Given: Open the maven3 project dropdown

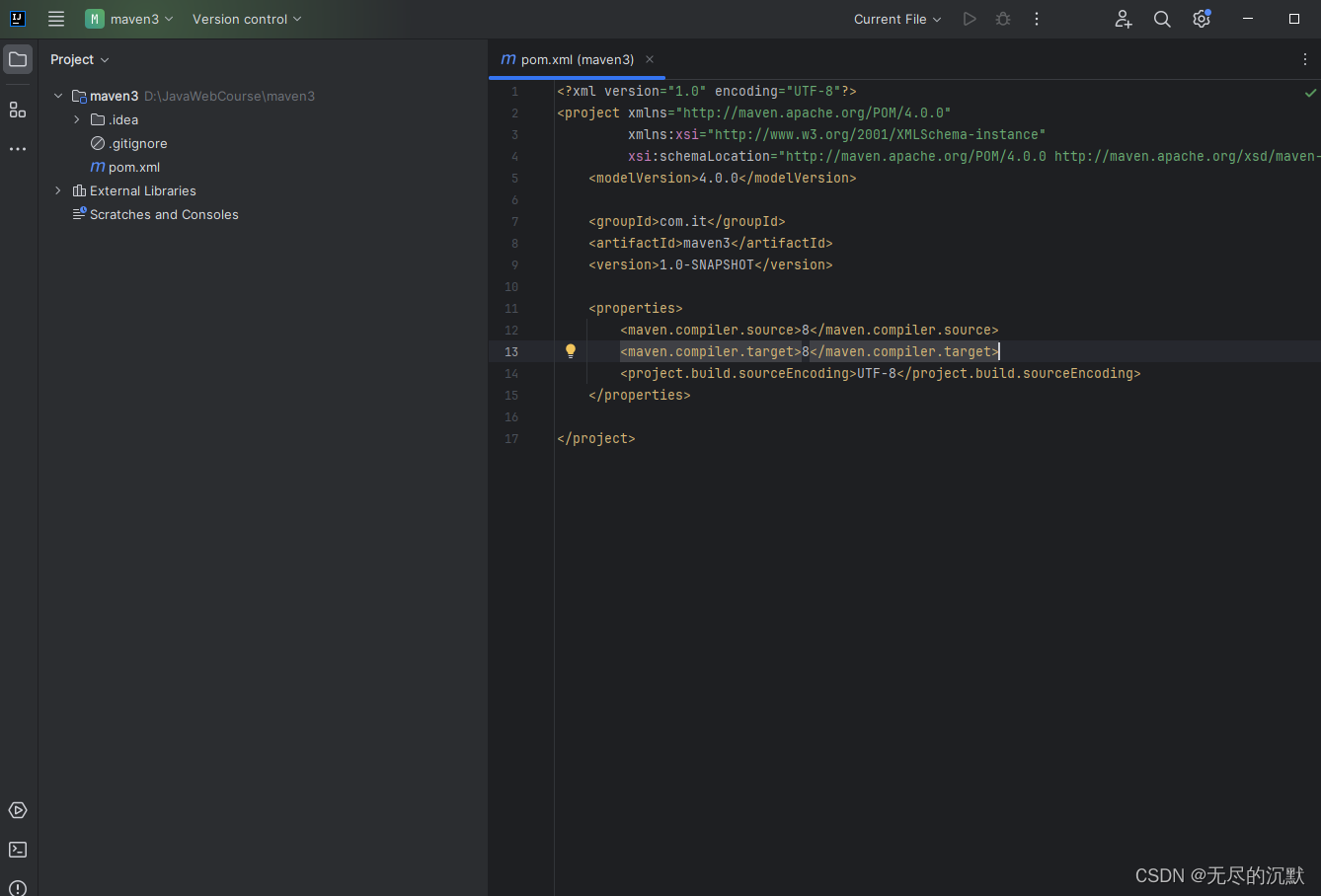Looking at the screenshot, I should pos(129,19).
